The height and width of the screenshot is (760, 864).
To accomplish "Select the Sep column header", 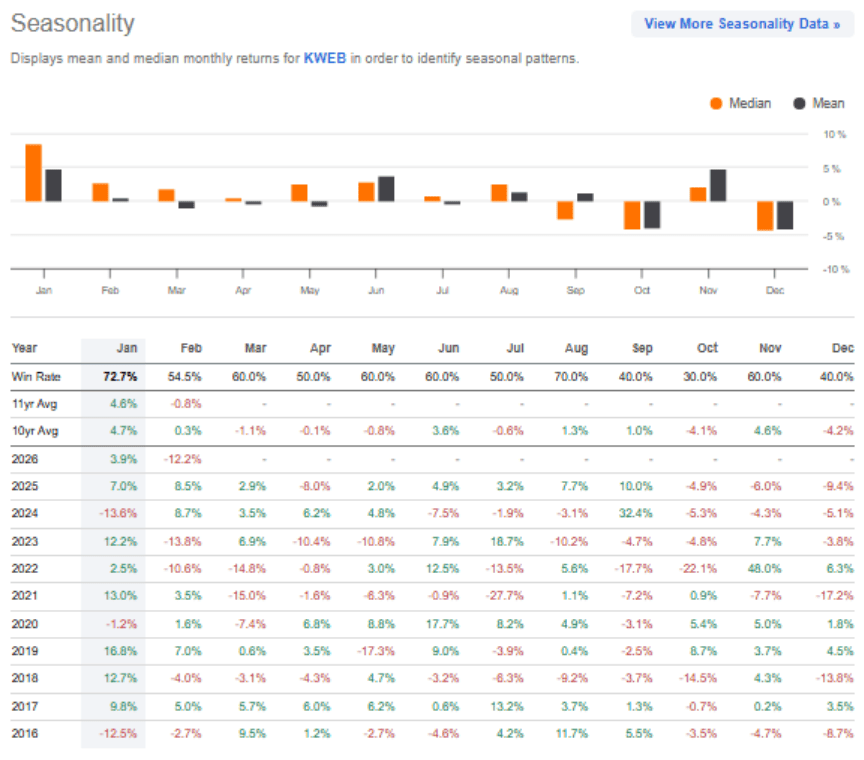I will (x=642, y=348).
